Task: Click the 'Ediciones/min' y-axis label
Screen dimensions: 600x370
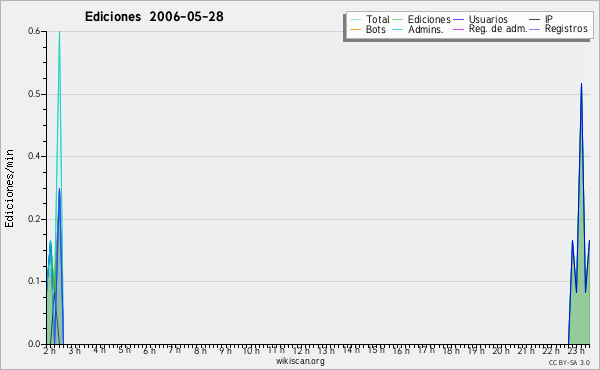Action: (x=9, y=188)
